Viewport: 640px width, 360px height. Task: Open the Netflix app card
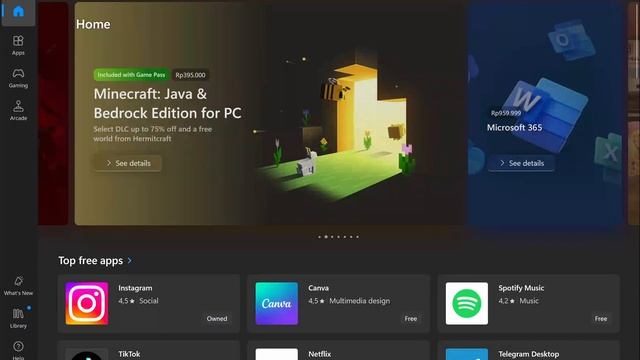[338, 350]
